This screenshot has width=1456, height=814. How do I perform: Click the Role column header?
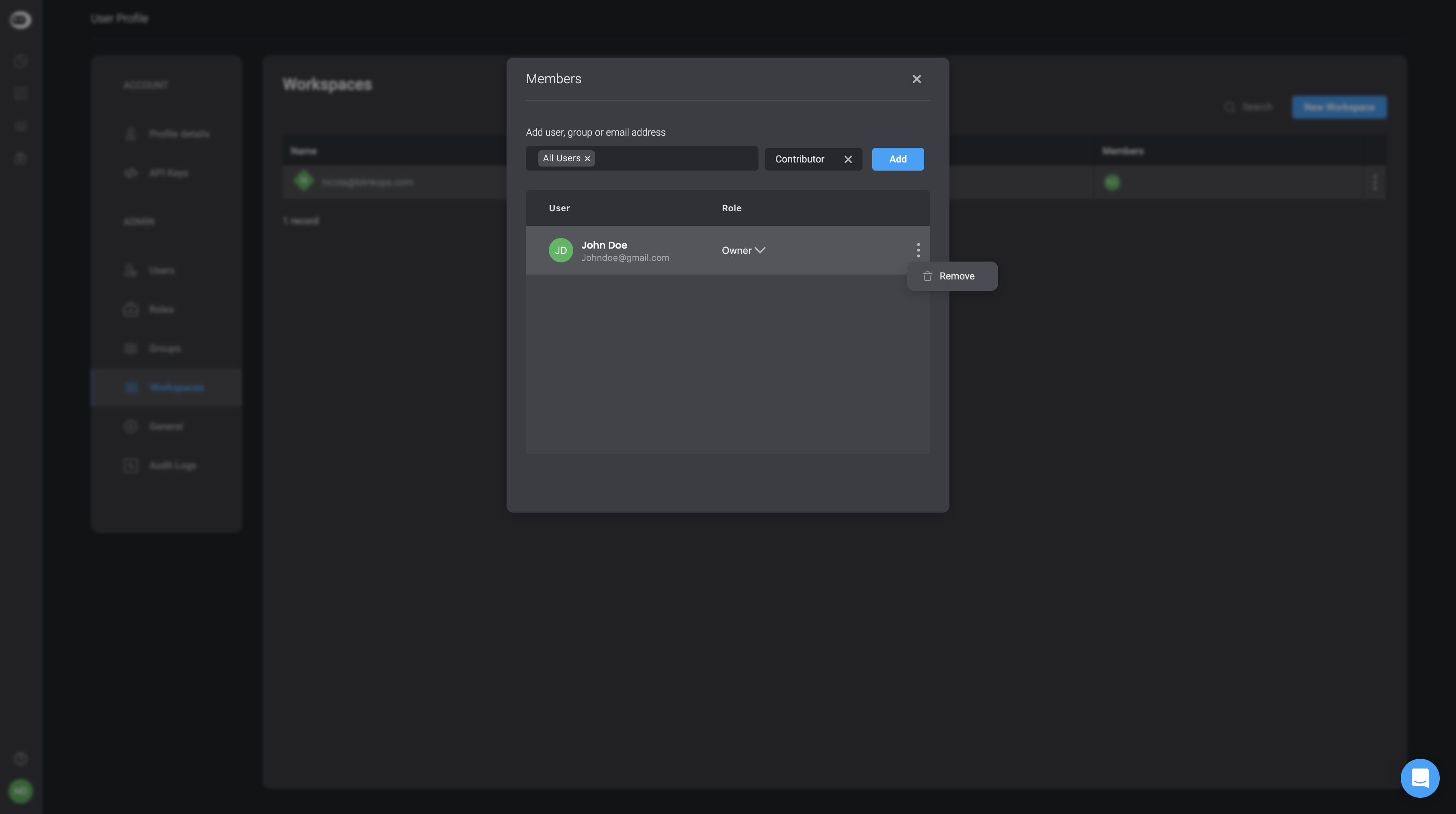(x=731, y=208)
